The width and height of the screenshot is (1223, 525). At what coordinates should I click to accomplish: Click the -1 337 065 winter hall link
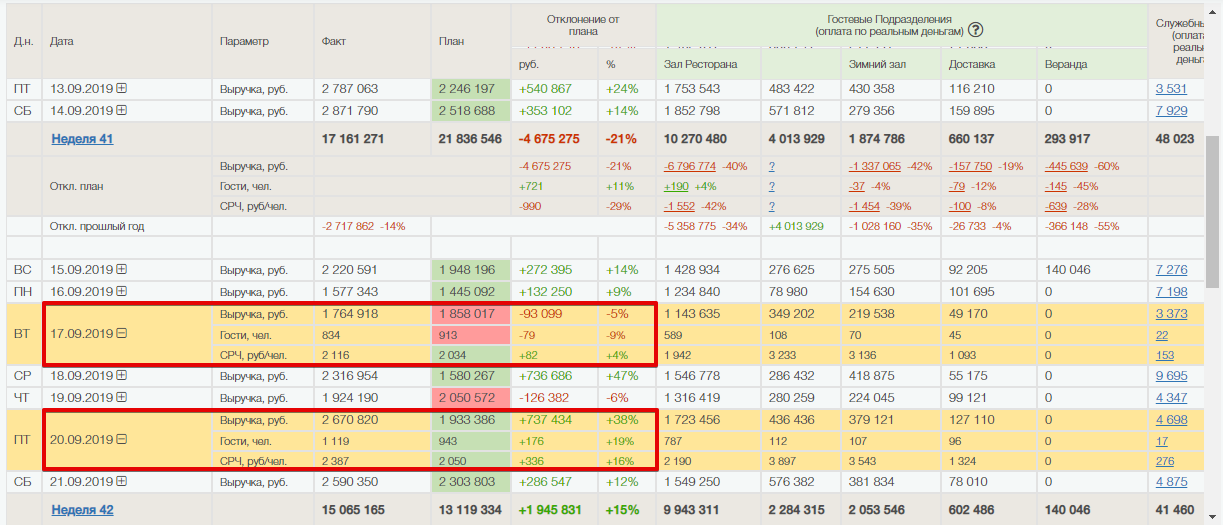pos(875,166)
